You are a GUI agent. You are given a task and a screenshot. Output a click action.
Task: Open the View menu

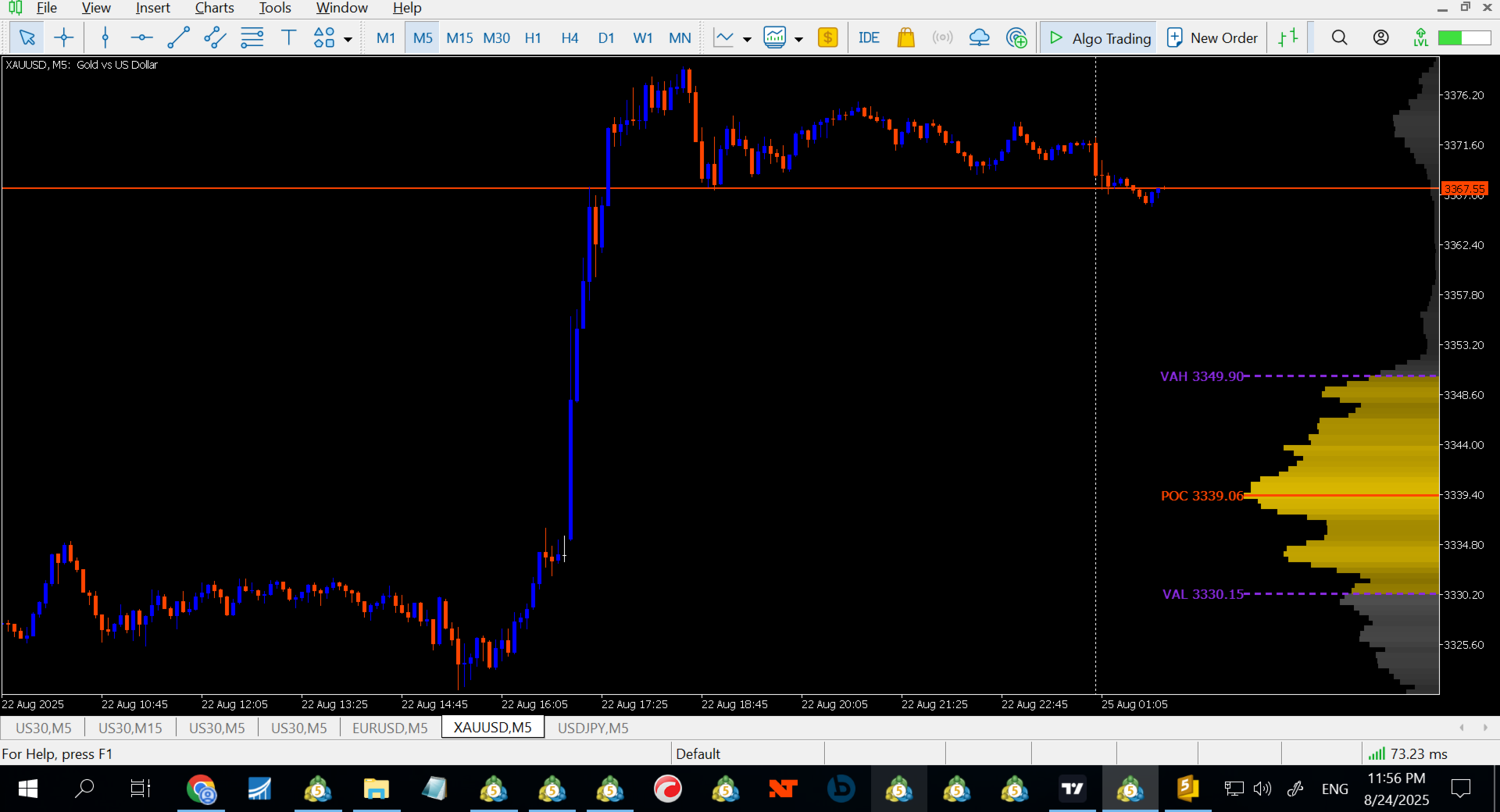[x=96, y=8]
